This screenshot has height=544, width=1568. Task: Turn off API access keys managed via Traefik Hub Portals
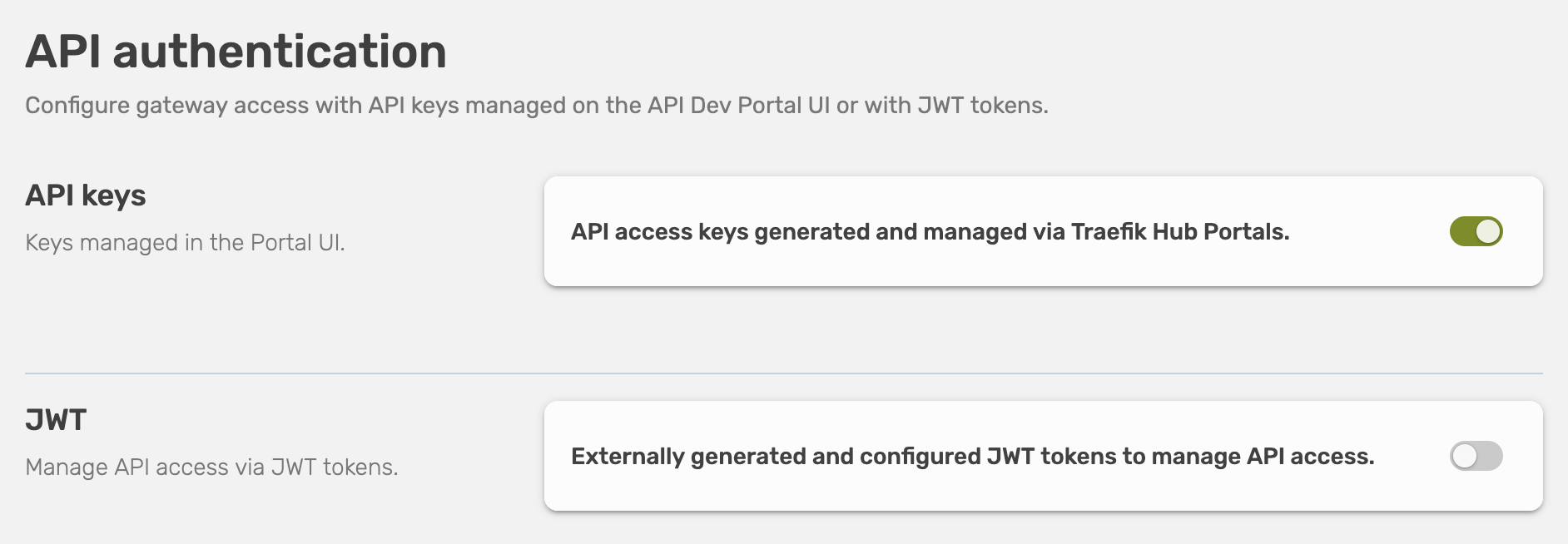tap(1477, 232)
